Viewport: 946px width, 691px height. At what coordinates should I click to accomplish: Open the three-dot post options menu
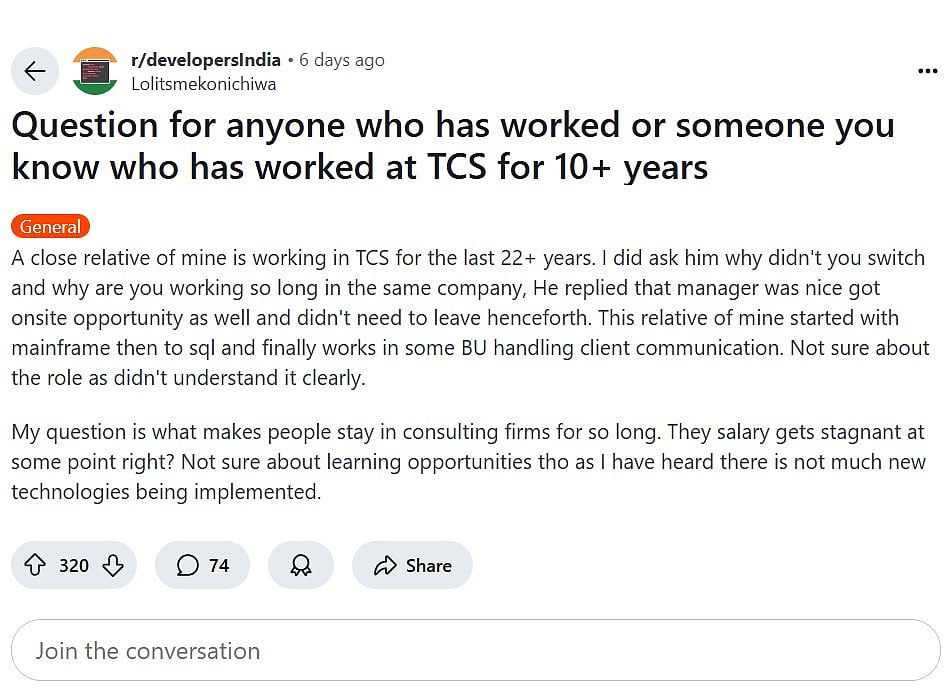tap(927, 71)
